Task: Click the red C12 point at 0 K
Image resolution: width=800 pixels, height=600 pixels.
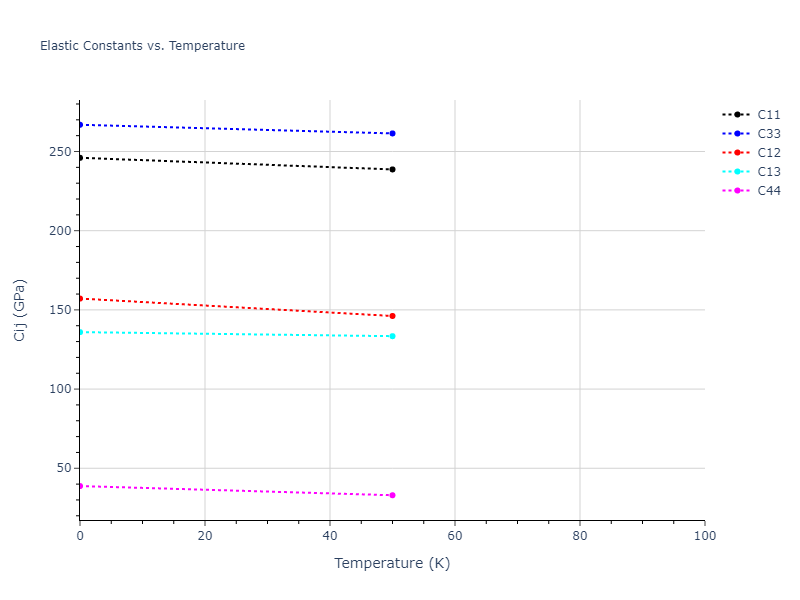Action: [80, 298]
